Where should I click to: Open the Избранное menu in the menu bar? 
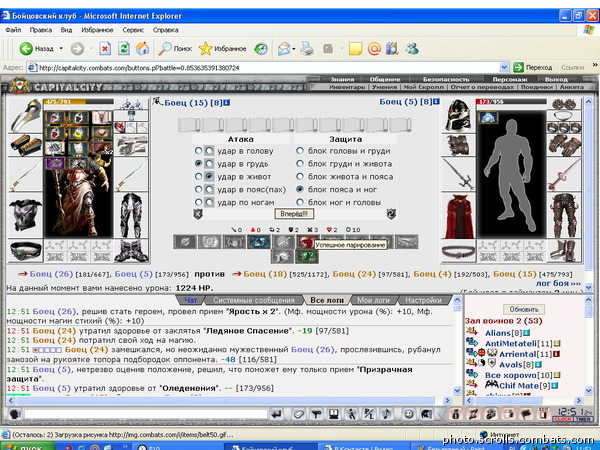pos(97,30)
